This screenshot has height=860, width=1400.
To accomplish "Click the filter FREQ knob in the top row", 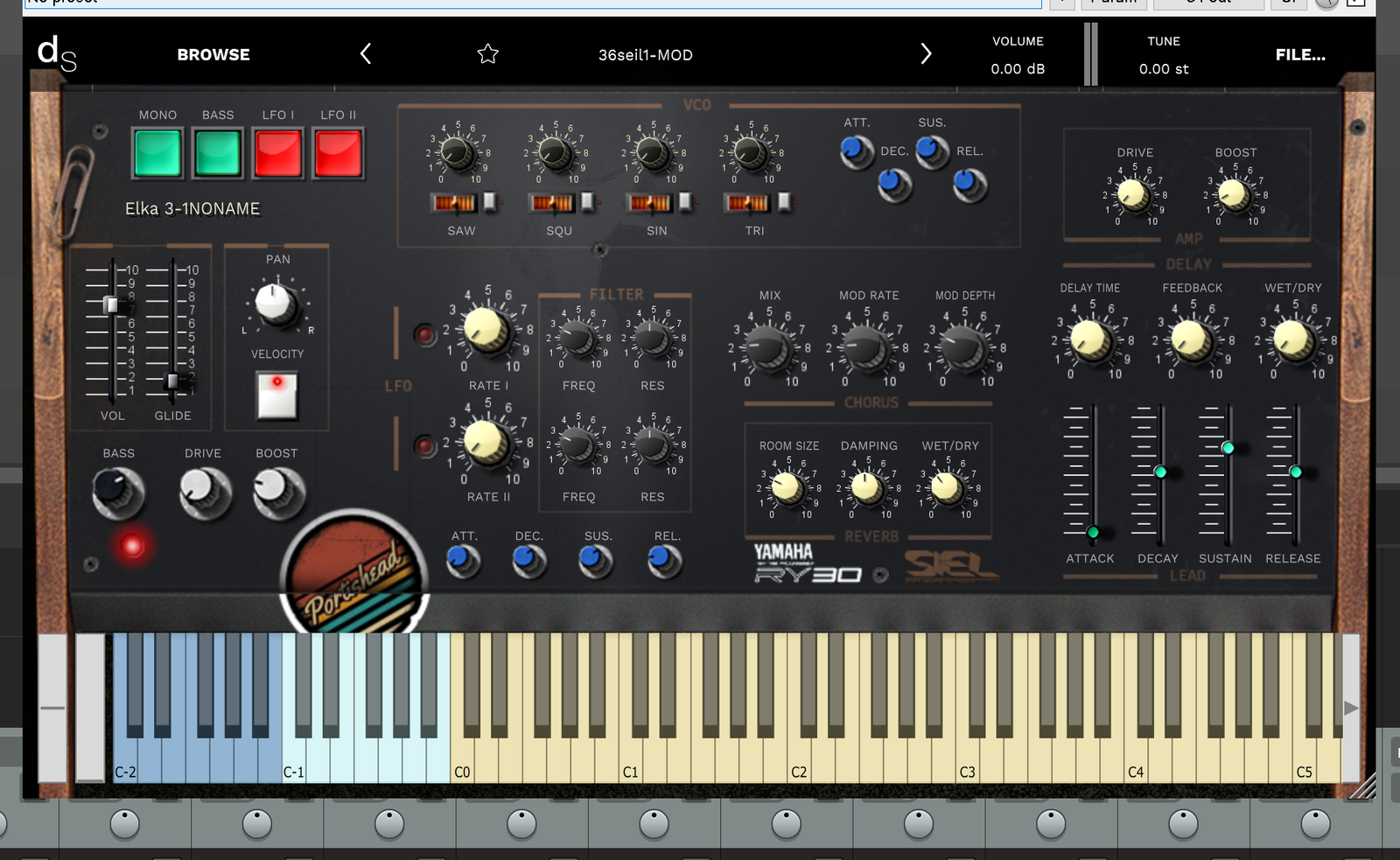I will (577, 337).
